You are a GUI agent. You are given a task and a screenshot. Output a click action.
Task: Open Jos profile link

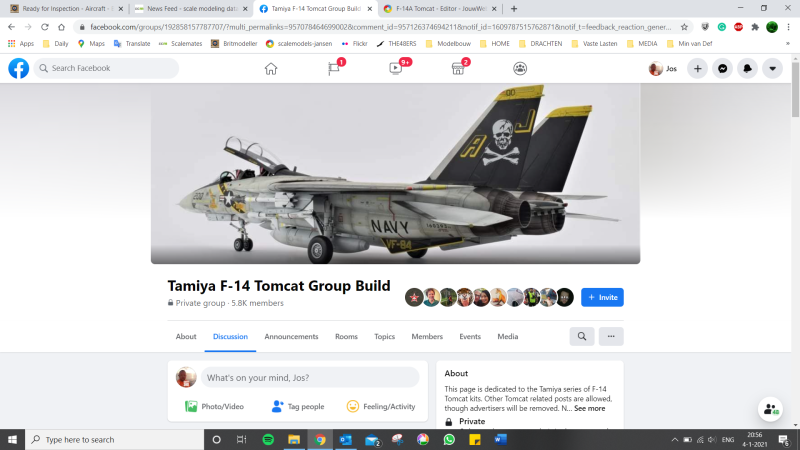[663, 68]
